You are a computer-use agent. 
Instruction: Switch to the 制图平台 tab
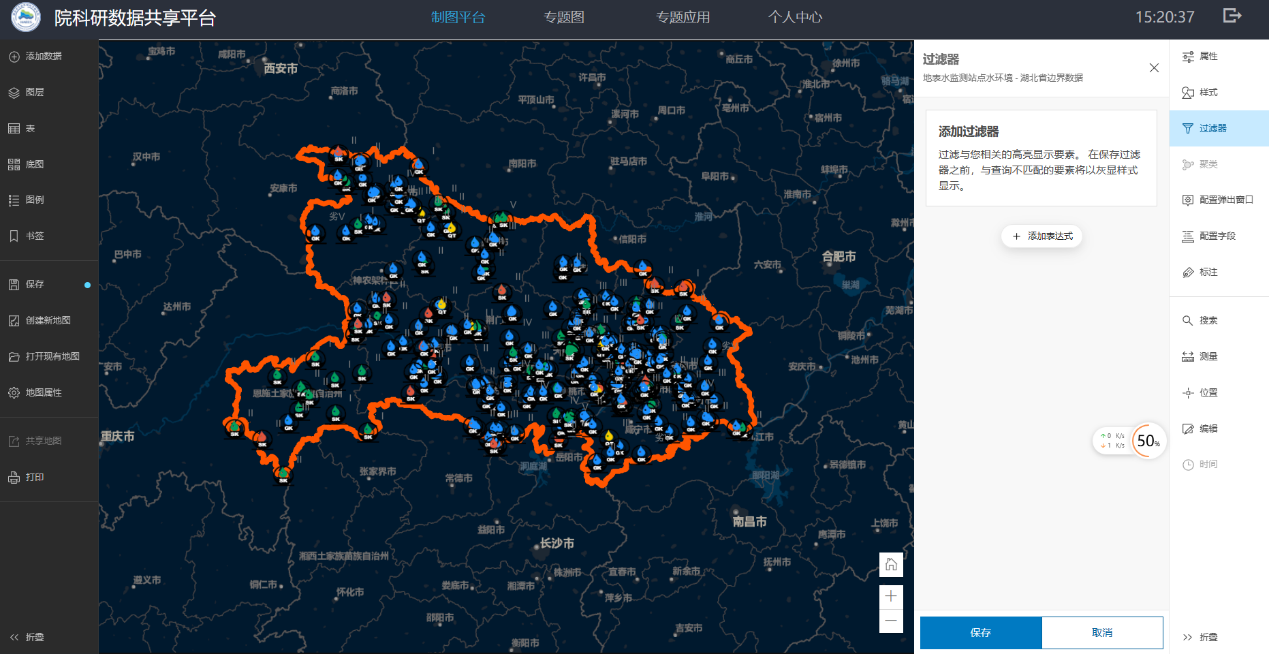[x=458, y=17]
